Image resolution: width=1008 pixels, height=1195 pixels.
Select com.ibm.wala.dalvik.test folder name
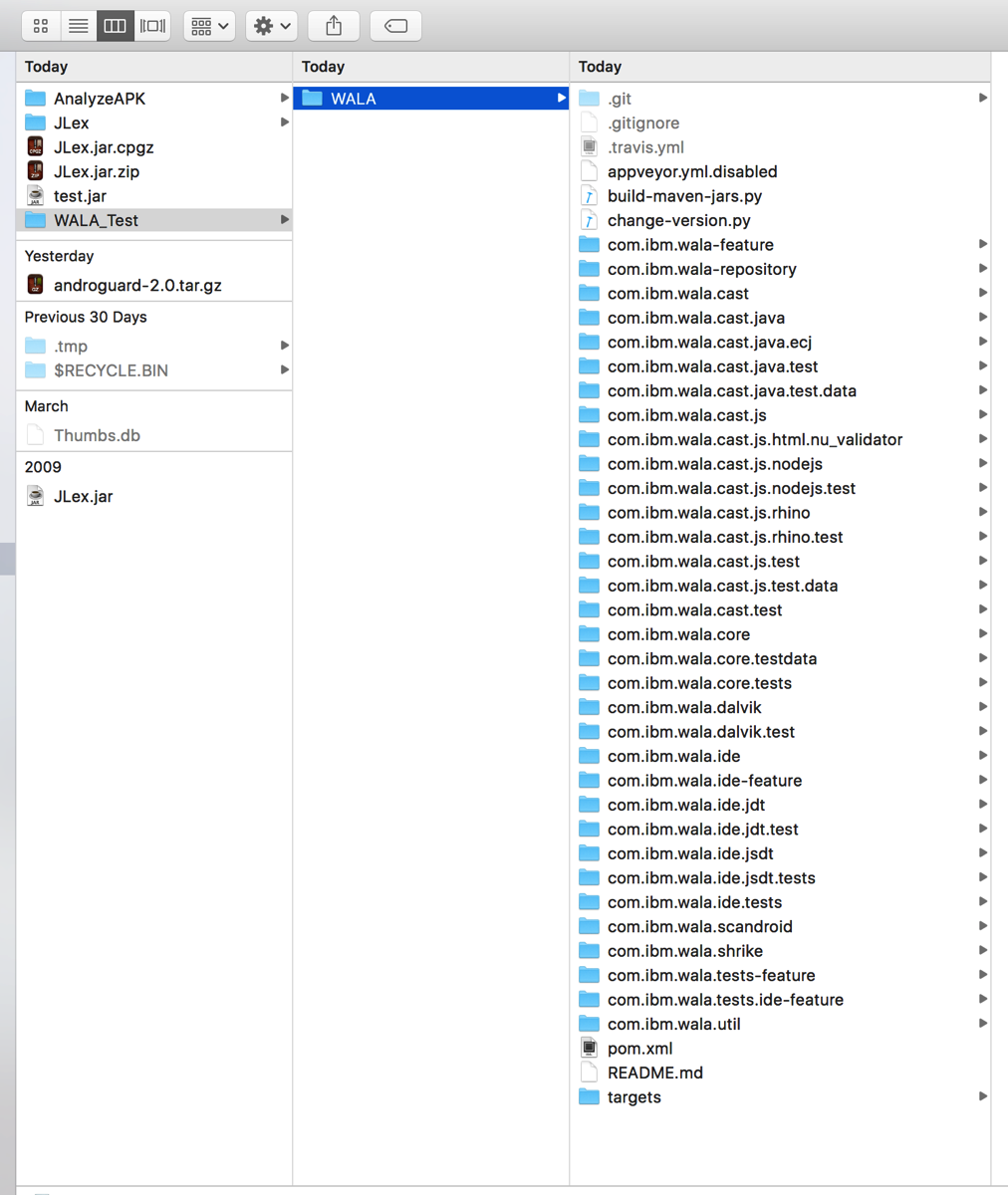701,732
